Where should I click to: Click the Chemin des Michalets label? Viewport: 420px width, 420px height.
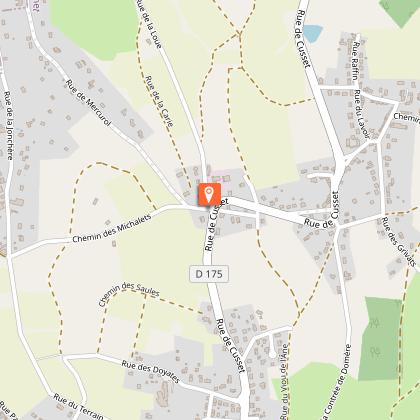click(x=112, y=228)
